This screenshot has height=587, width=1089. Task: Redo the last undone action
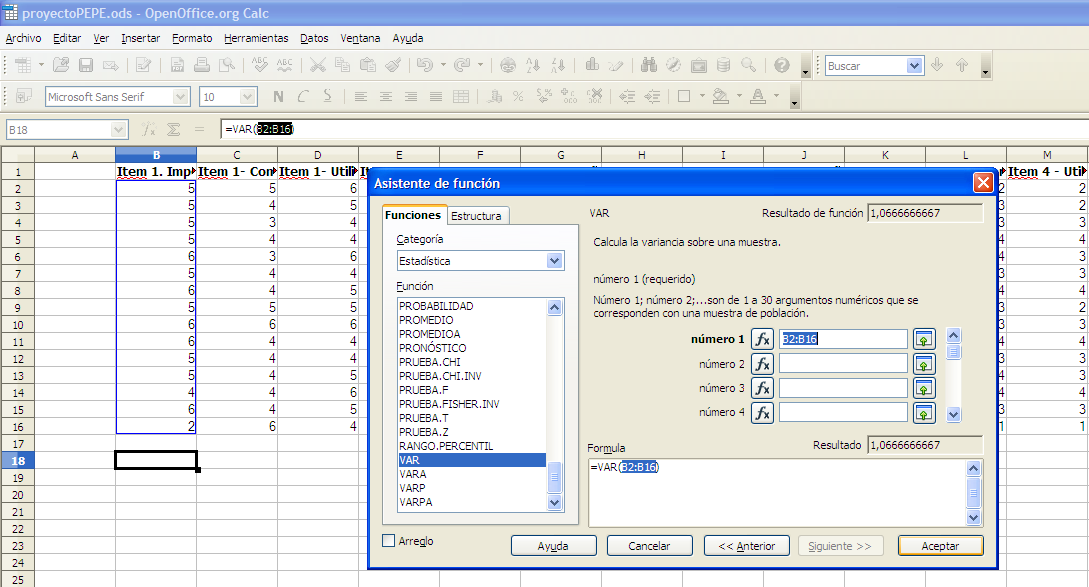click(x=462, y=65)
